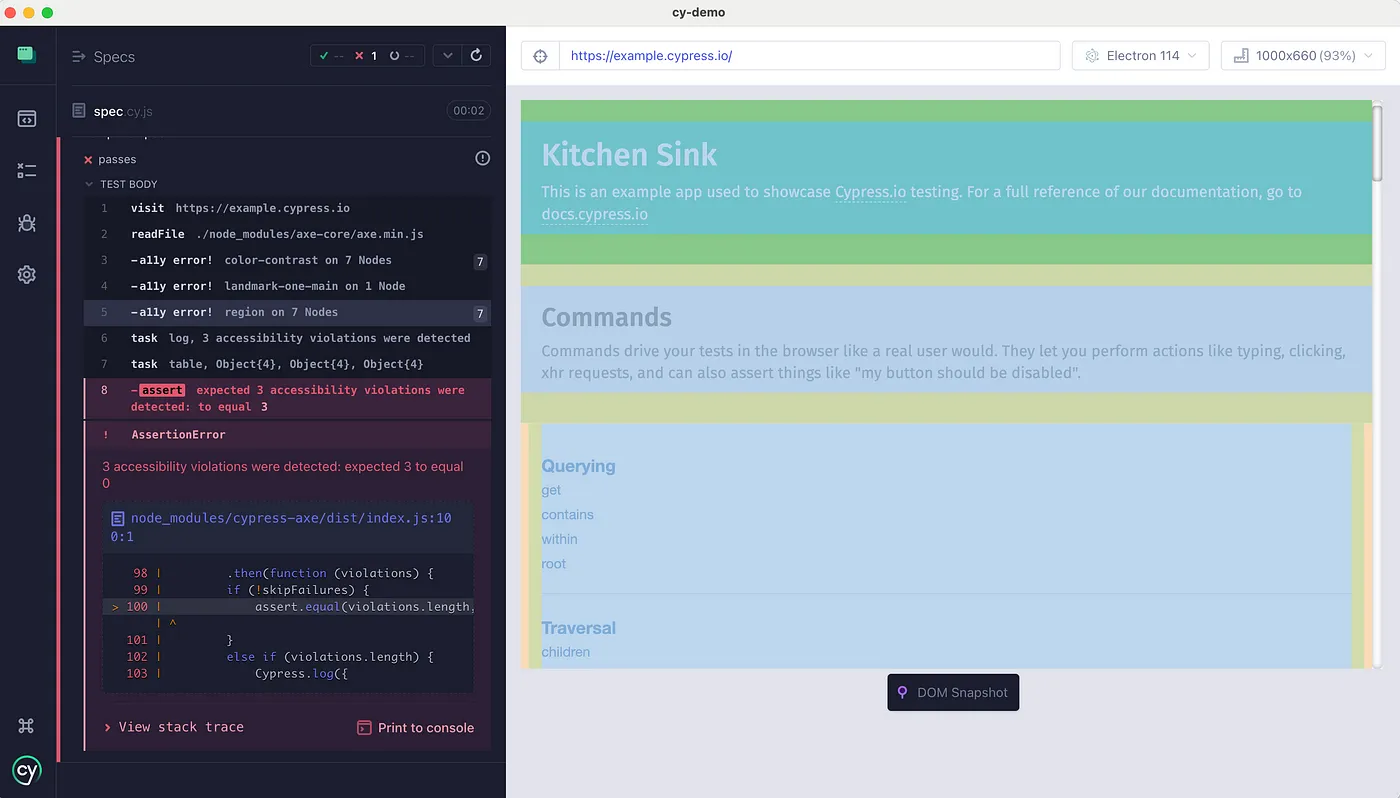
Task: Open the Electron 114 browser dropdown
Action: (x=1140, y=55)
